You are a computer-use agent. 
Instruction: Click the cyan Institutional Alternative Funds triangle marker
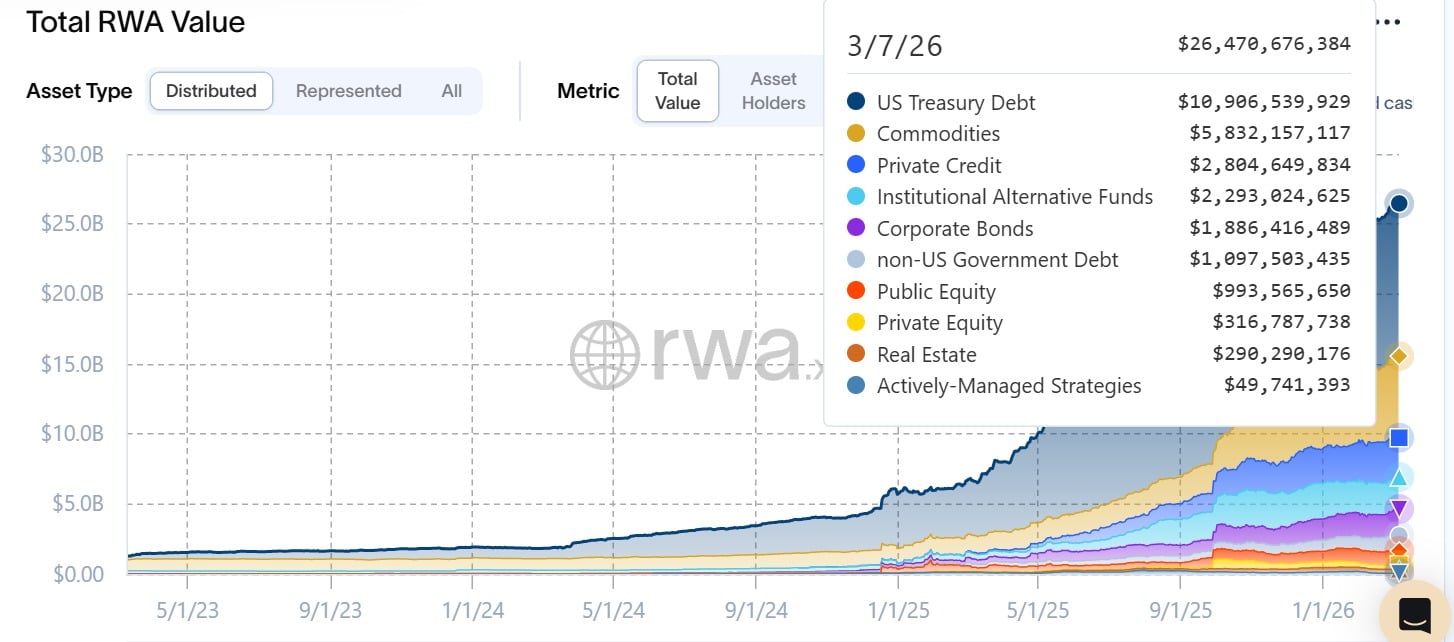point(1398,478)
